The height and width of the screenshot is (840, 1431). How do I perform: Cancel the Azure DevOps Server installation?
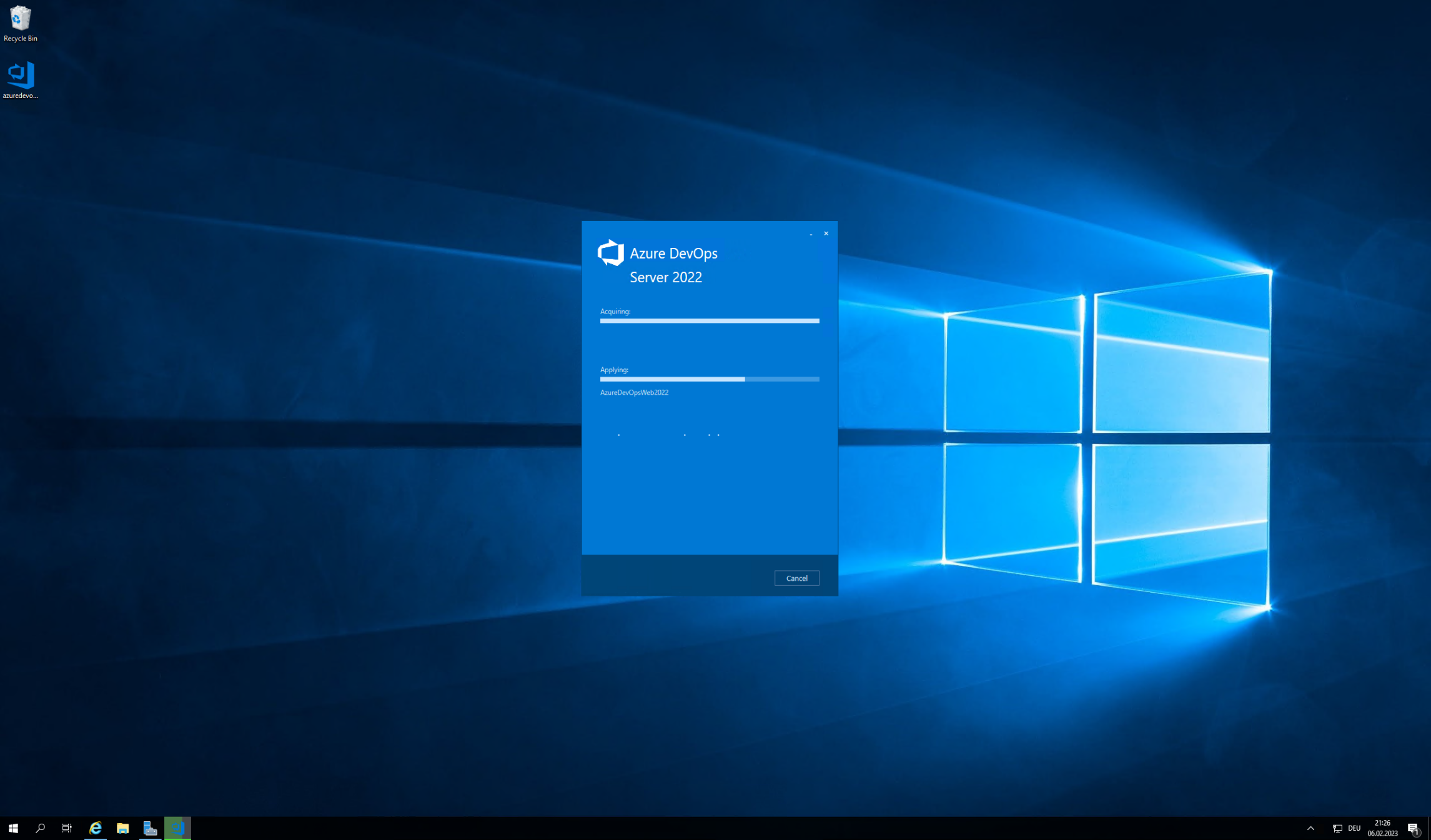pos(796,578)
